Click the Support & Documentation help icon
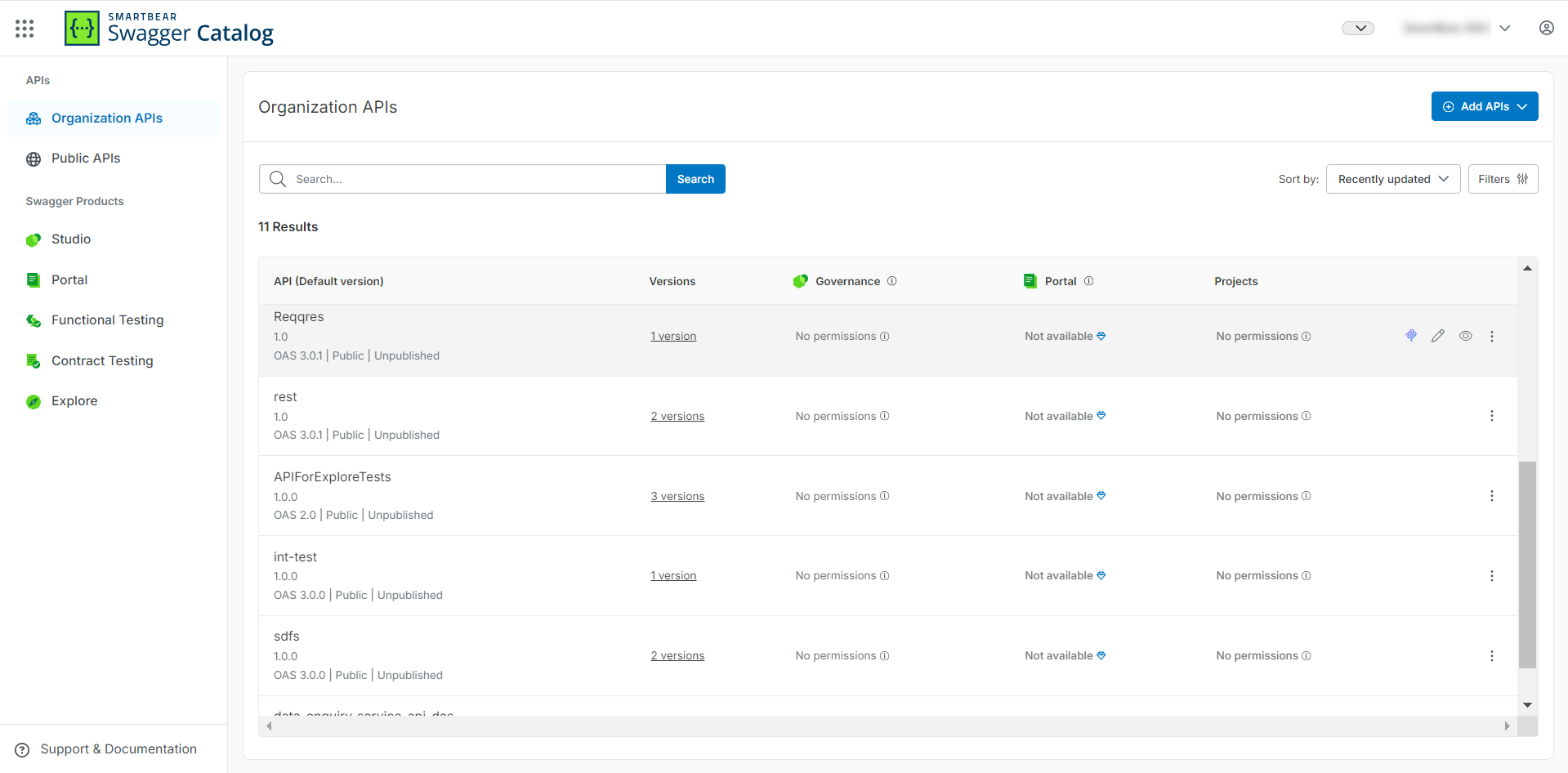The image size is (1568, 773). tap(23, 749)
